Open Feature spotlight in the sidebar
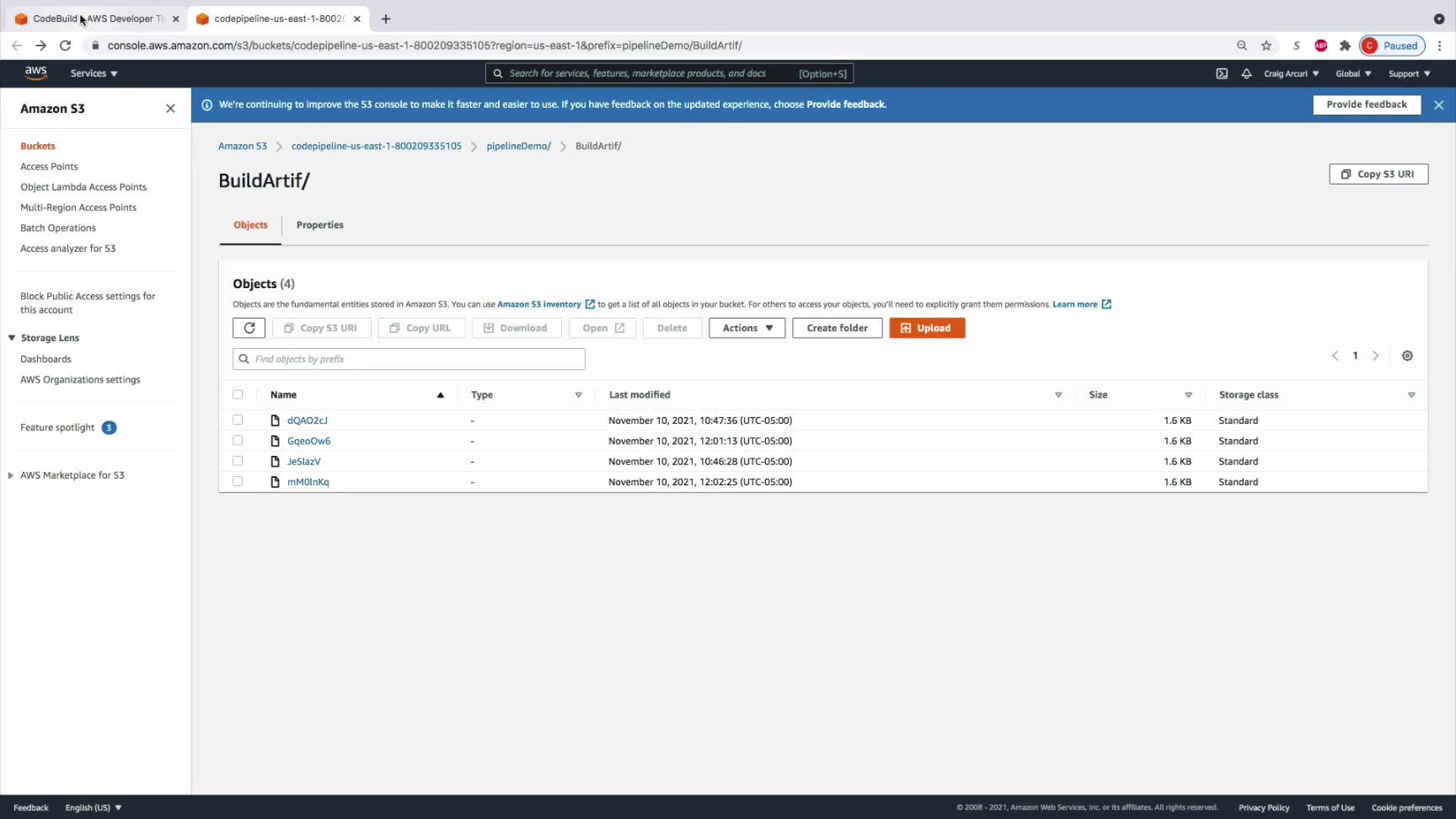Screen dimensions: 1456x819 tap(57, 428)
